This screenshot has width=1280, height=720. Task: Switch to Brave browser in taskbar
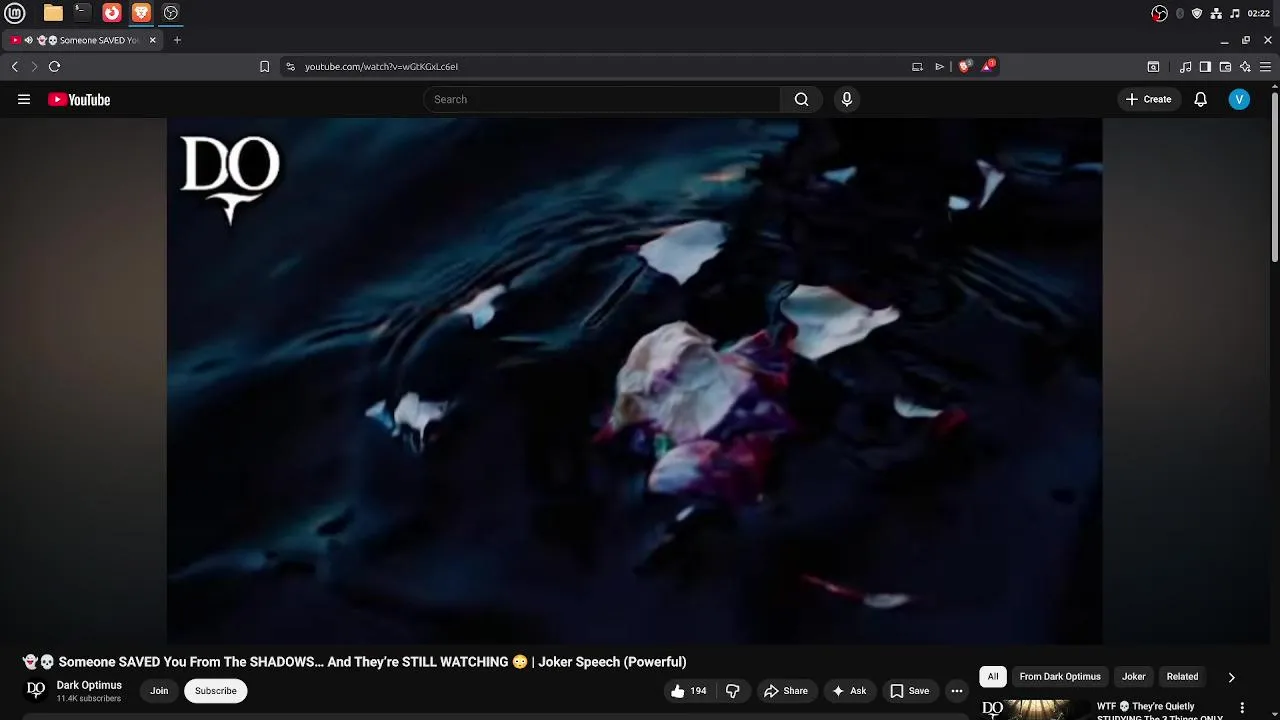click(x=141, y=13)
